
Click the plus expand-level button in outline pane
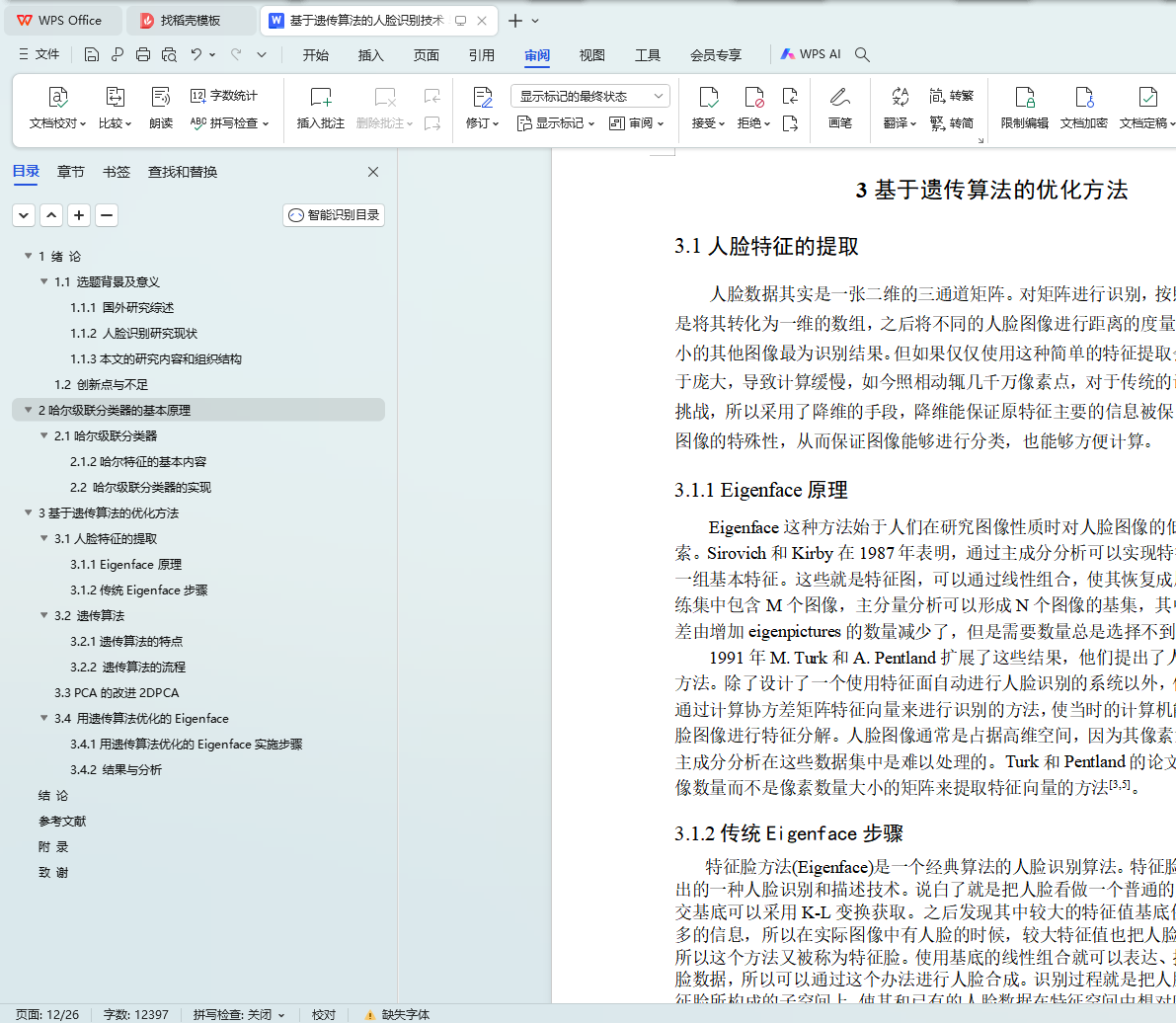pos(79,215)
